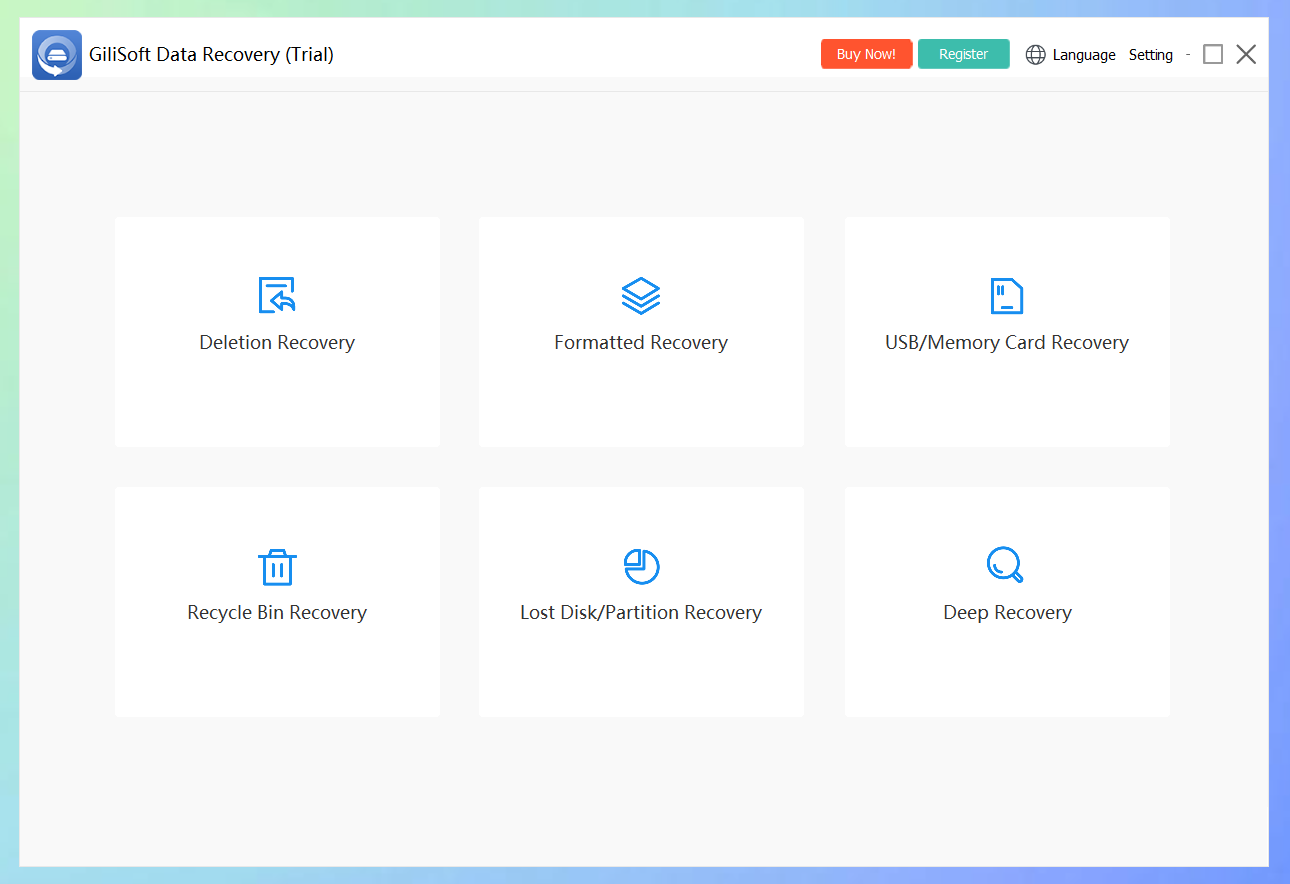The image size is (1290, 884).
Task: Start Deep Recovery using the magnifier icon
Action: pos(1007,566)
